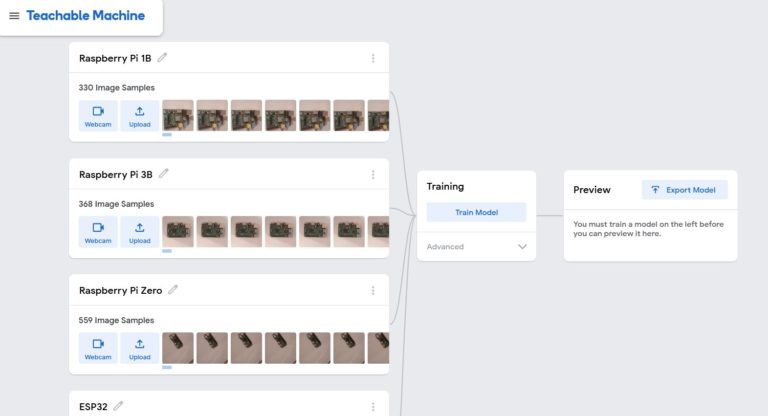
Task: Upload images to Raspberry Pi Zero class
Action: 140,348
